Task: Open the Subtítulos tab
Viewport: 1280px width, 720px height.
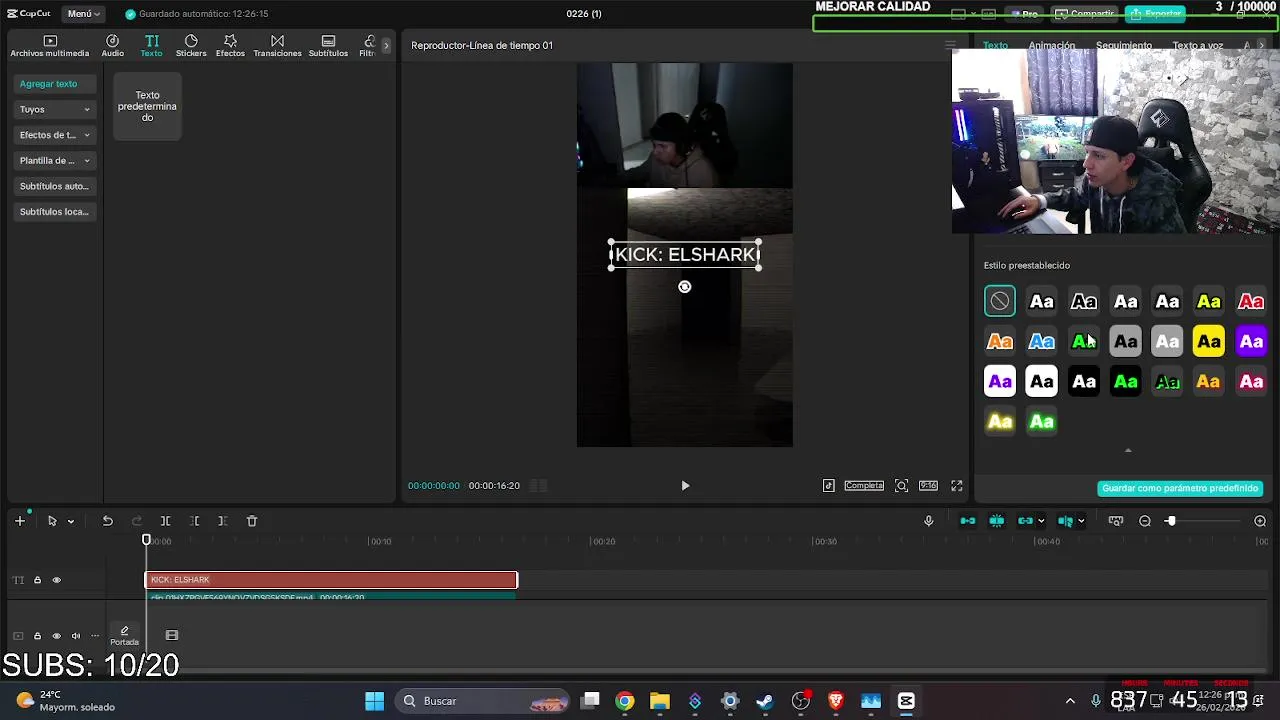Action: (x=328, y=46)
